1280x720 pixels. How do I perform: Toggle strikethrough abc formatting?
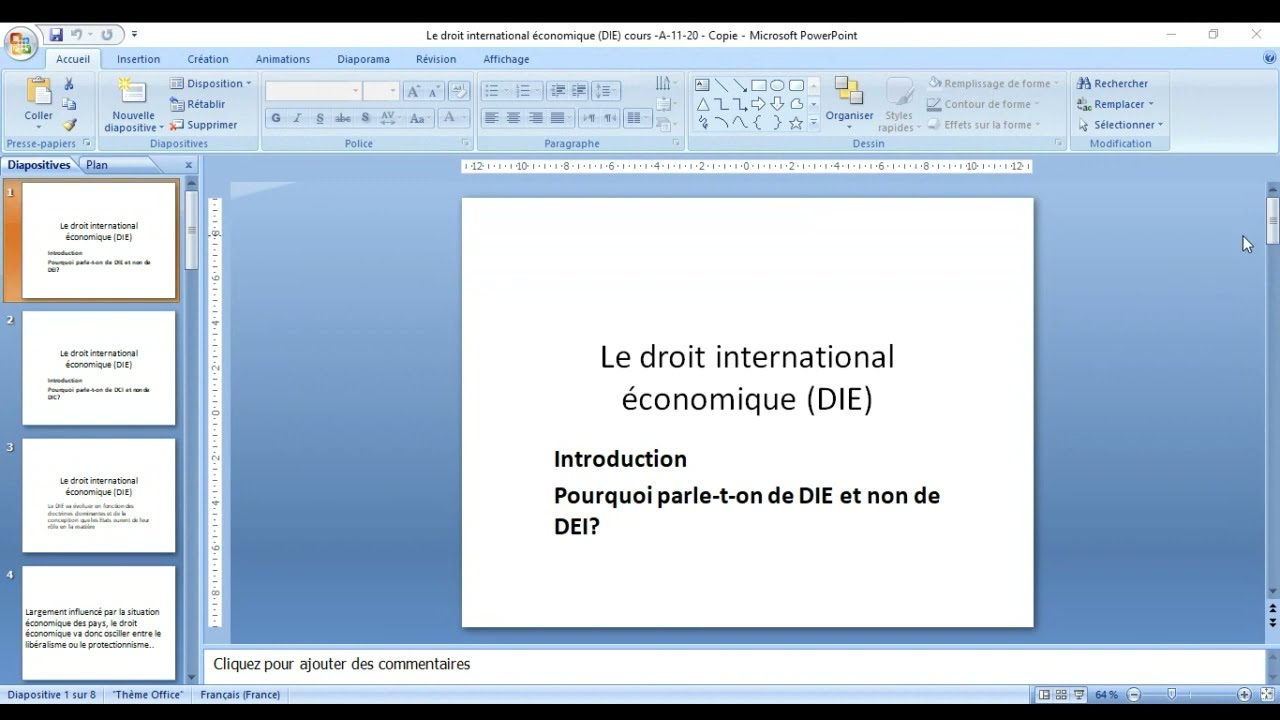pos(343,118)
